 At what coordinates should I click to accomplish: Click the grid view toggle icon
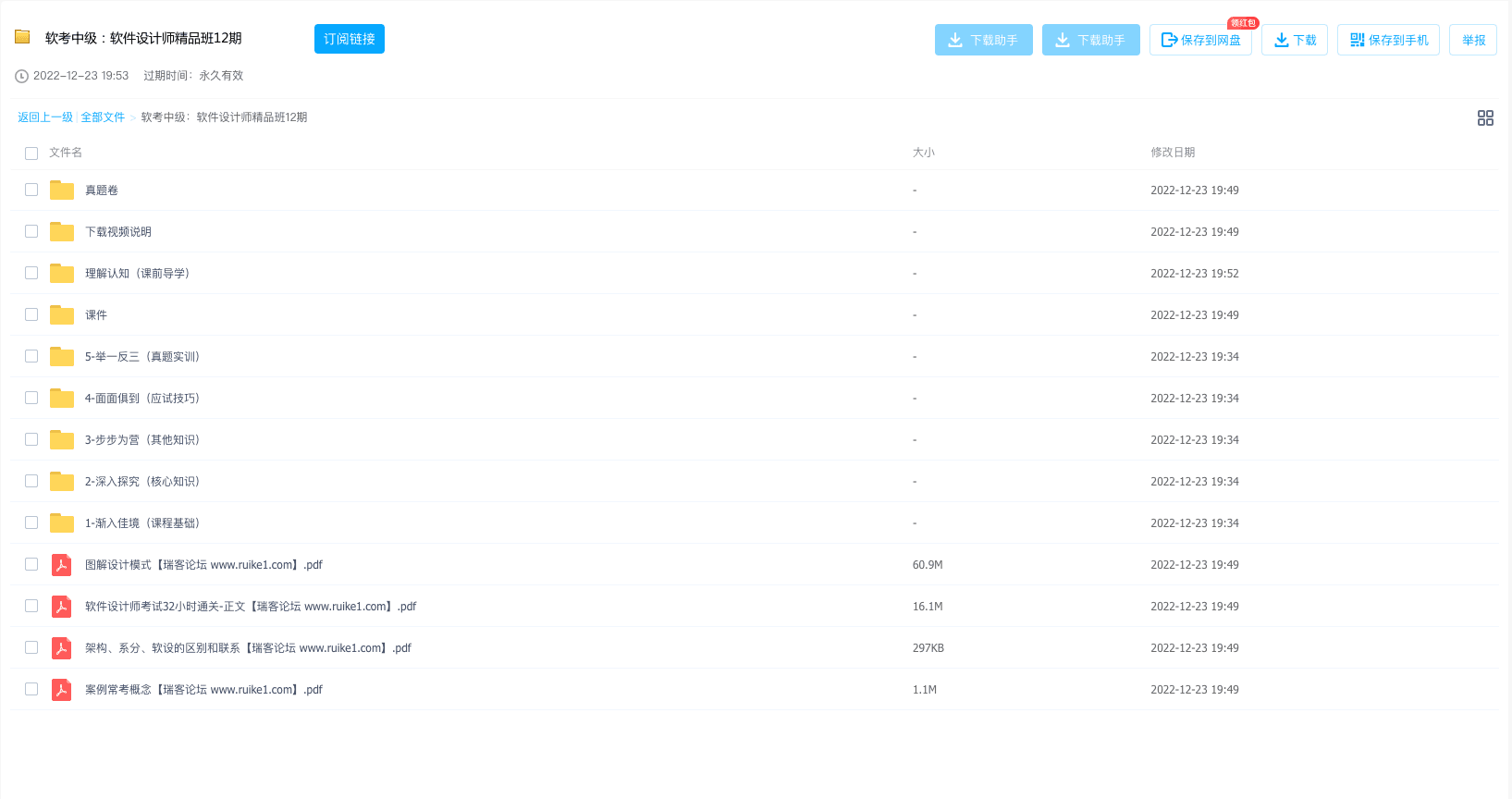(1485, 117)
